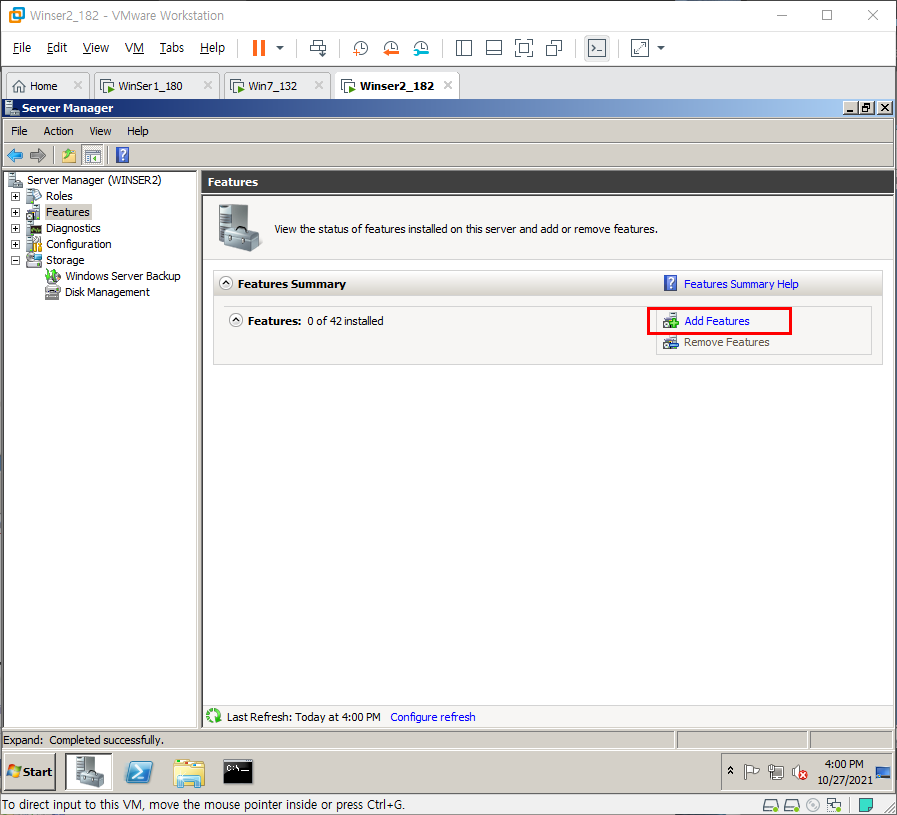This screenshot has width=897, height=815.
Task: Close the Win7_132 tab
Action: 319,85
